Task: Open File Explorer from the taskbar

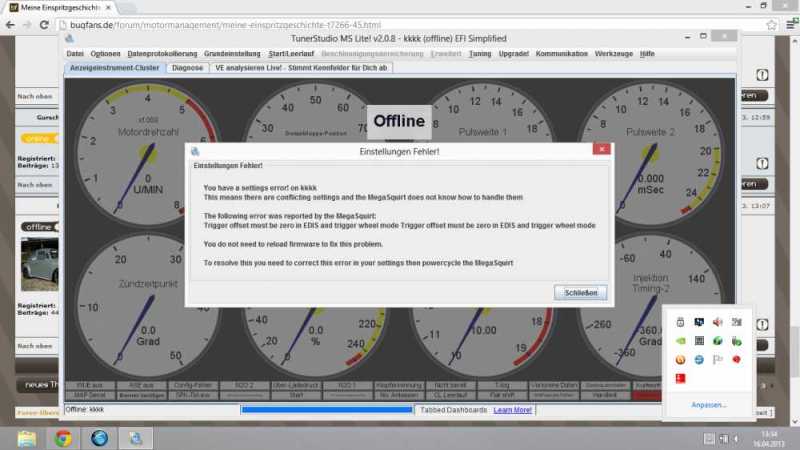Action: coord(27,438)
